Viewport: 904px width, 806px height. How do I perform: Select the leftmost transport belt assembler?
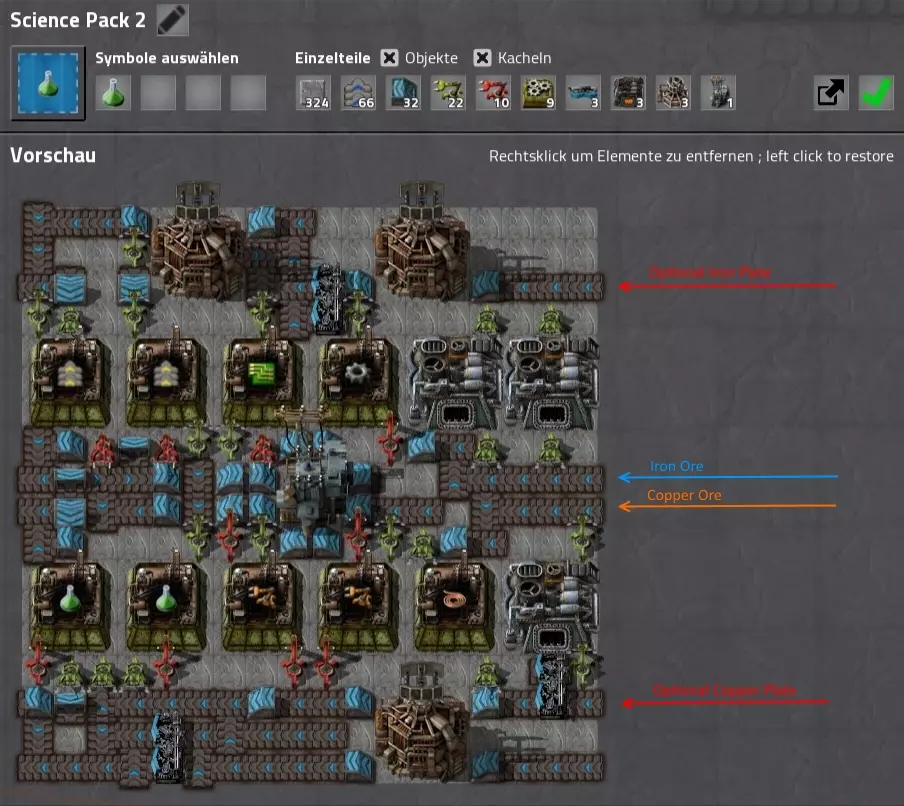point(70,381)
